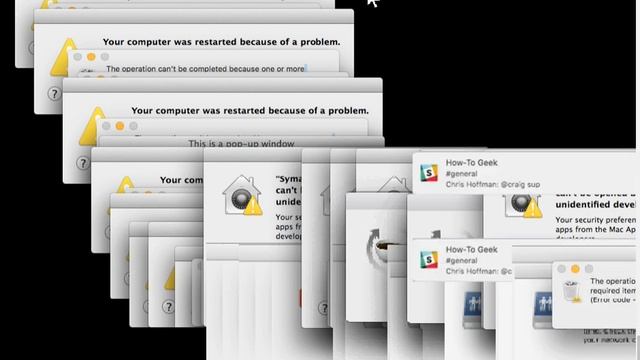Click grey zoom button of Trash error window
Screen dimensions: 640x360
point(589,269)
